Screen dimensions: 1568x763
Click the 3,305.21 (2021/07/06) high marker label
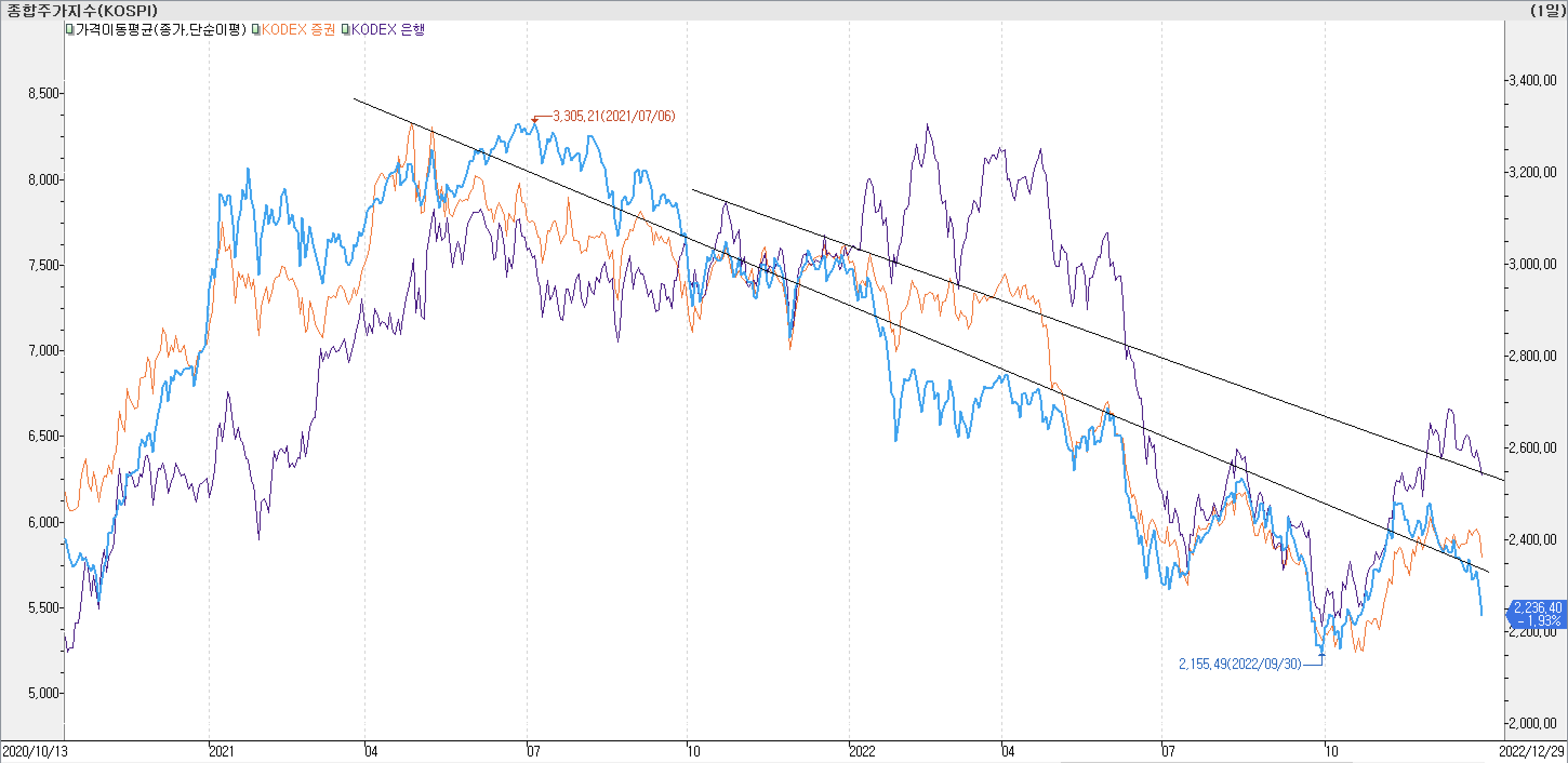[x=614, y=116]
